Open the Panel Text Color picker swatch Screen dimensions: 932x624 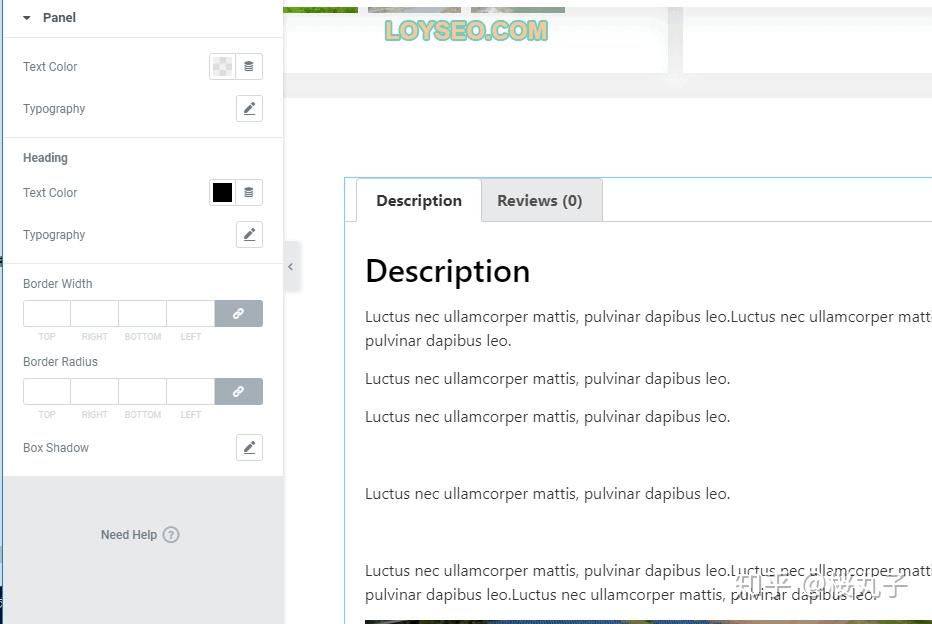[x=222, y=67]
